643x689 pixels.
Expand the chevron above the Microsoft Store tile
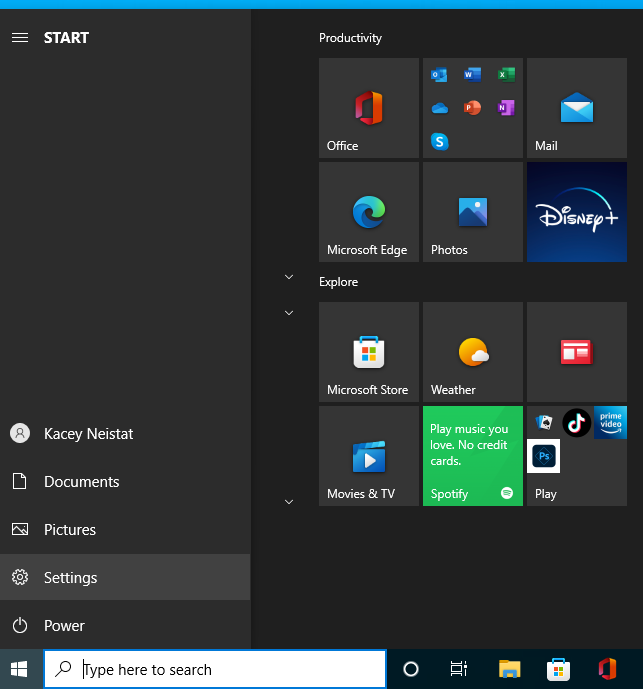[289, 313]
